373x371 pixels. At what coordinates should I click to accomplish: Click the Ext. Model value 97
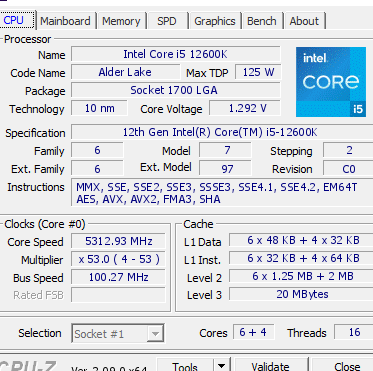tap(225, 168)
